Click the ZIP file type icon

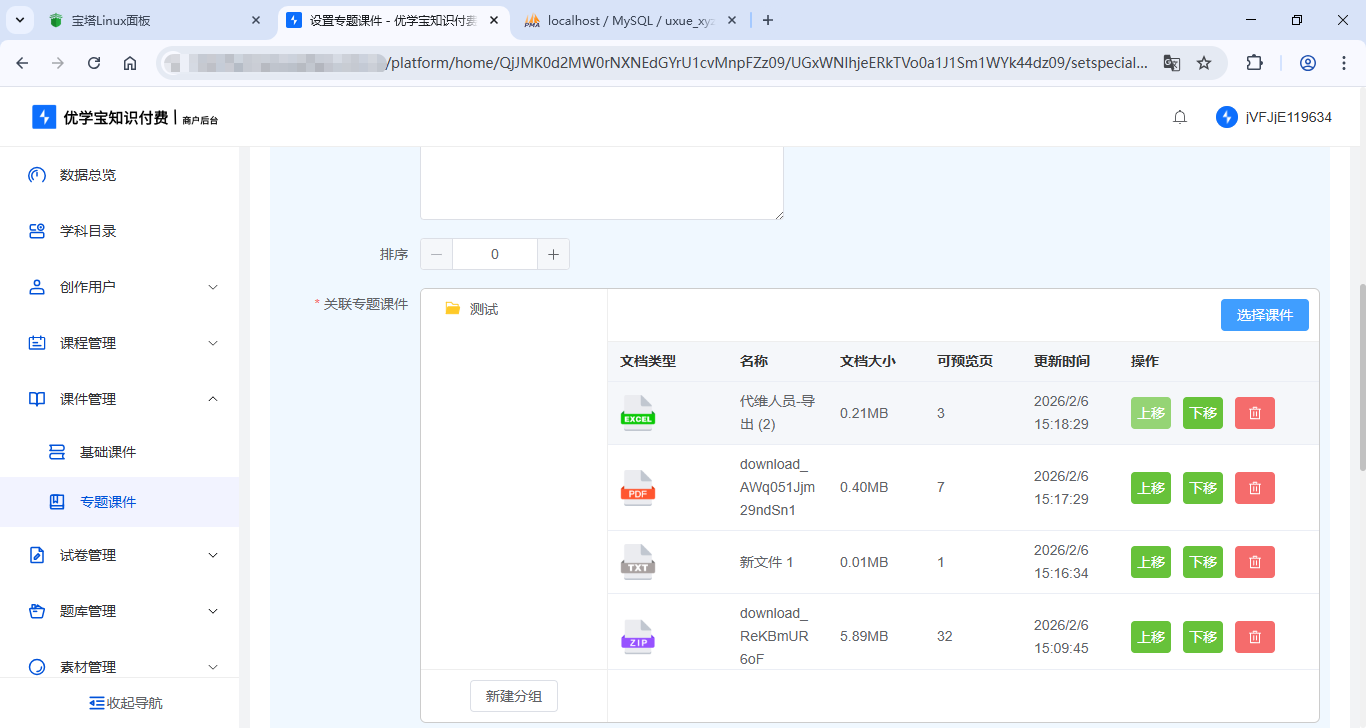[638, 637]
